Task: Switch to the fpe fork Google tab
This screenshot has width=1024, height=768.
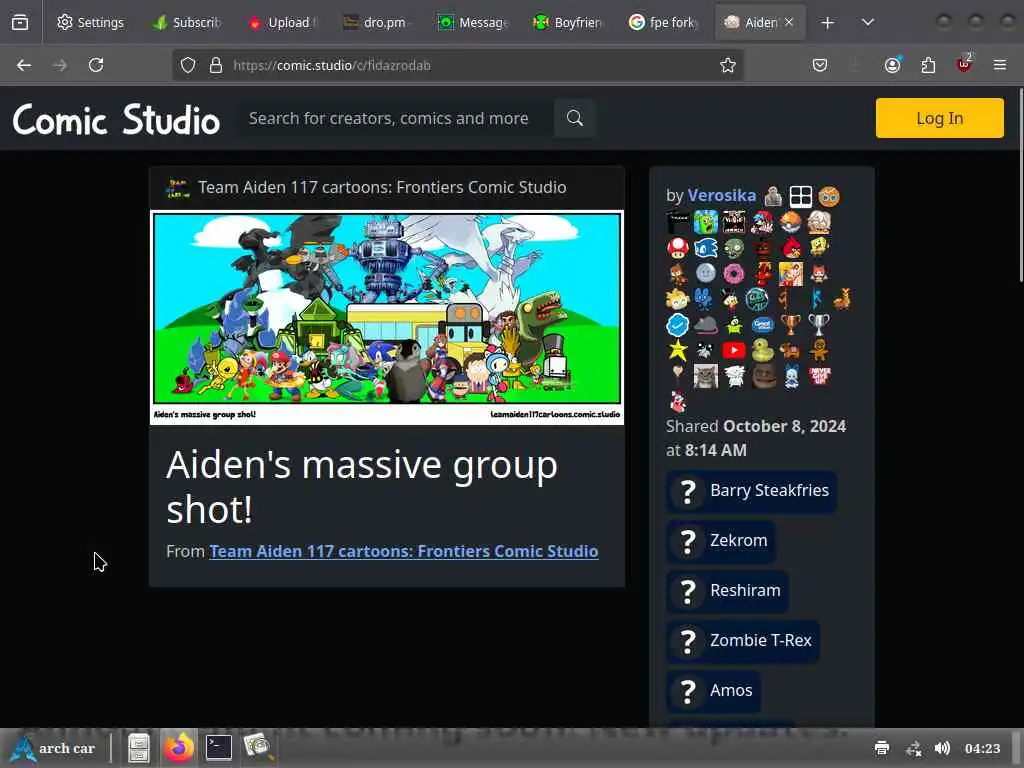Action: coord(665,22)
